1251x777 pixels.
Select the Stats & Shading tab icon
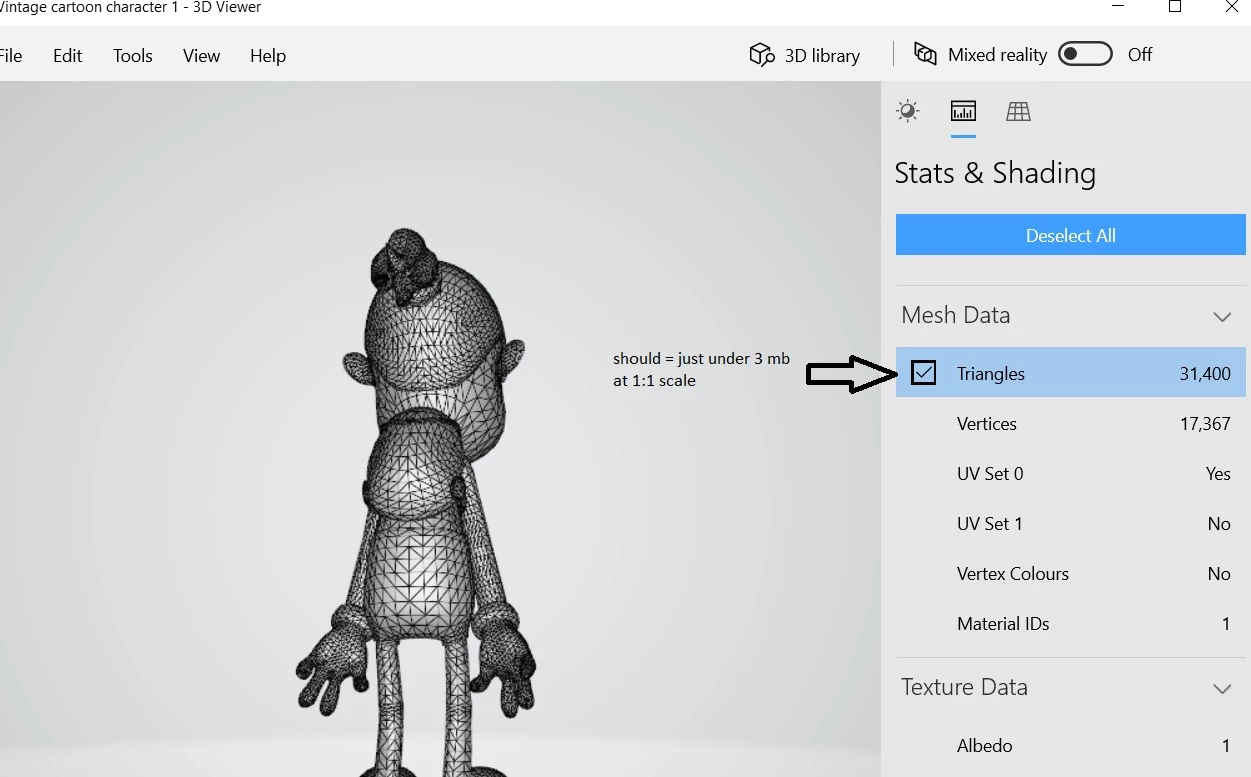(x=963, y=111)
